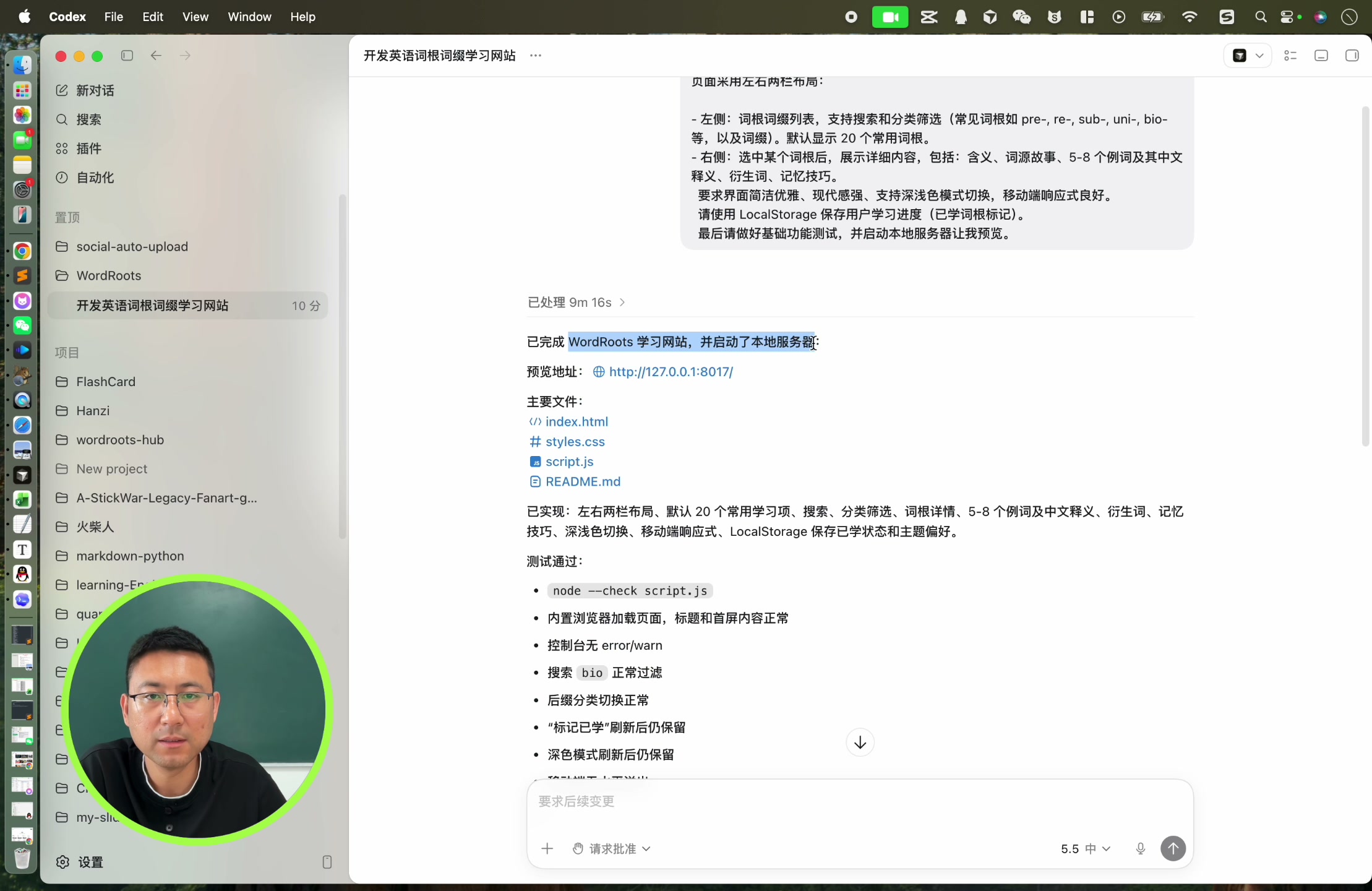Open conversation 开发英语词根词缀学习网站 in sidebar

(187, 306)
